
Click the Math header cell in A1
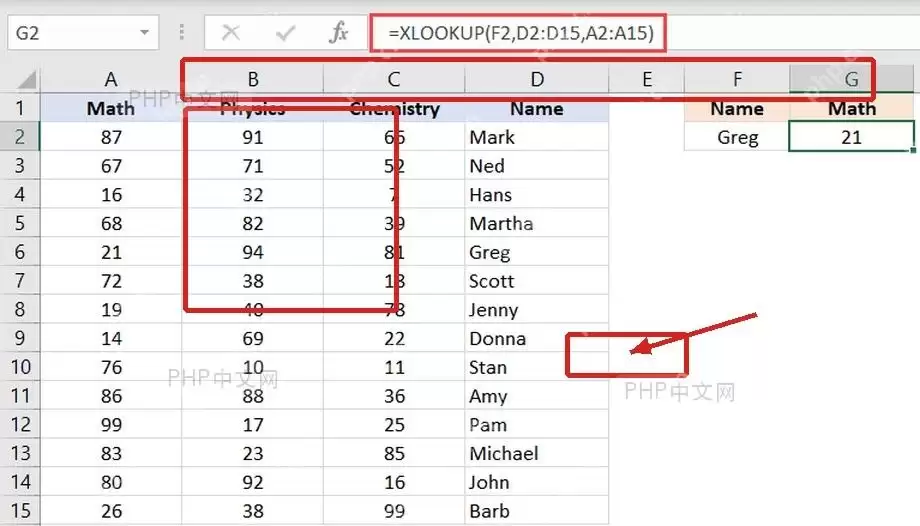pos(111,108)
